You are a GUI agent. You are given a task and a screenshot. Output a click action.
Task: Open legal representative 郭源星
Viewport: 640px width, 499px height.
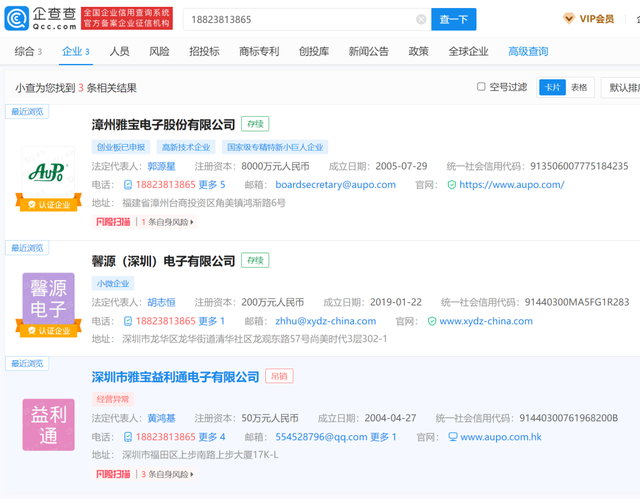pos(162,166)
